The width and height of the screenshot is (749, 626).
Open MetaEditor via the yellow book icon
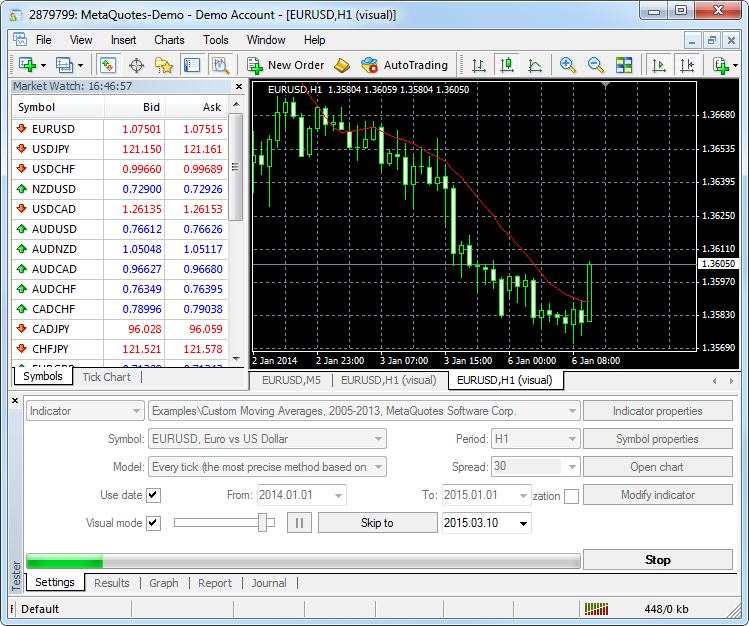coord(342,65)
